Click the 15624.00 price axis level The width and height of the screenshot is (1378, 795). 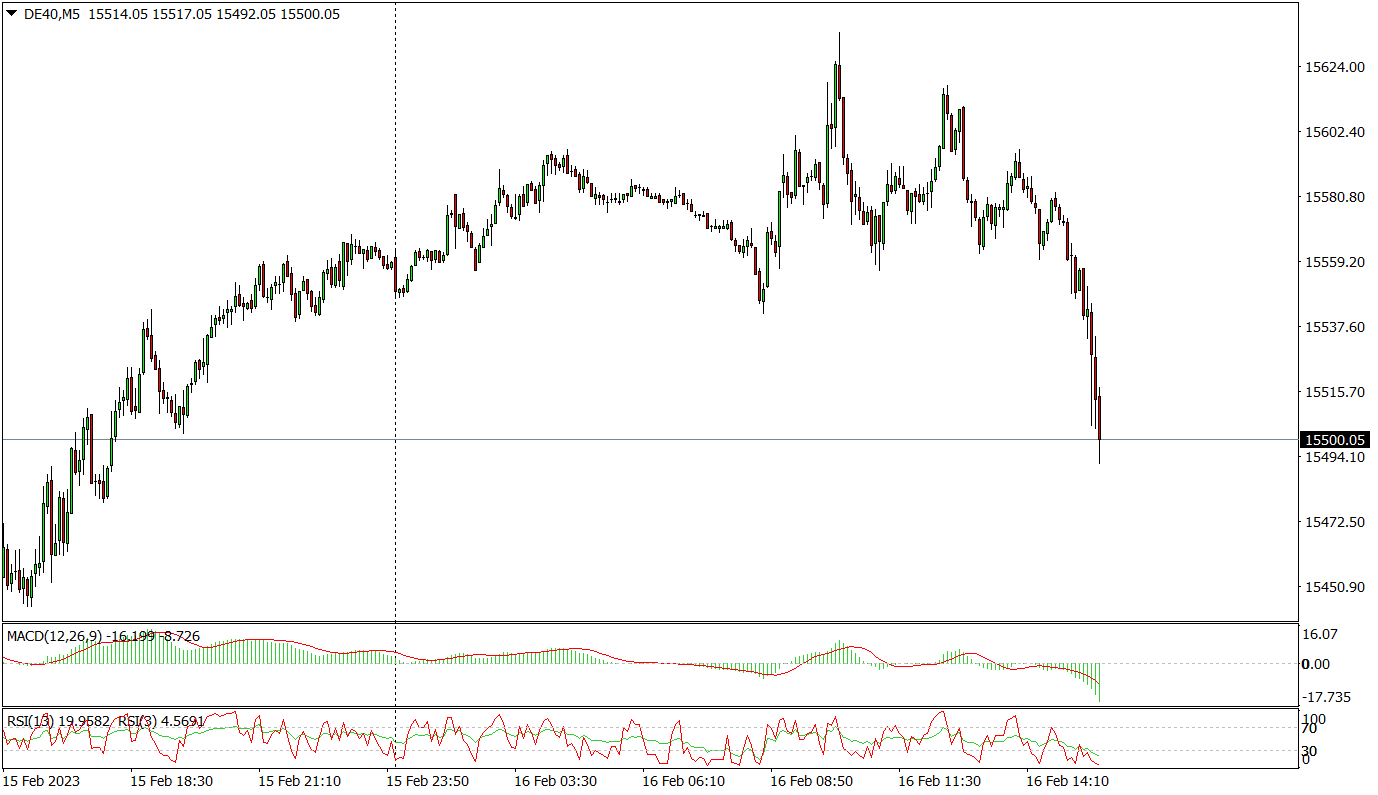tap(1335, 67)
